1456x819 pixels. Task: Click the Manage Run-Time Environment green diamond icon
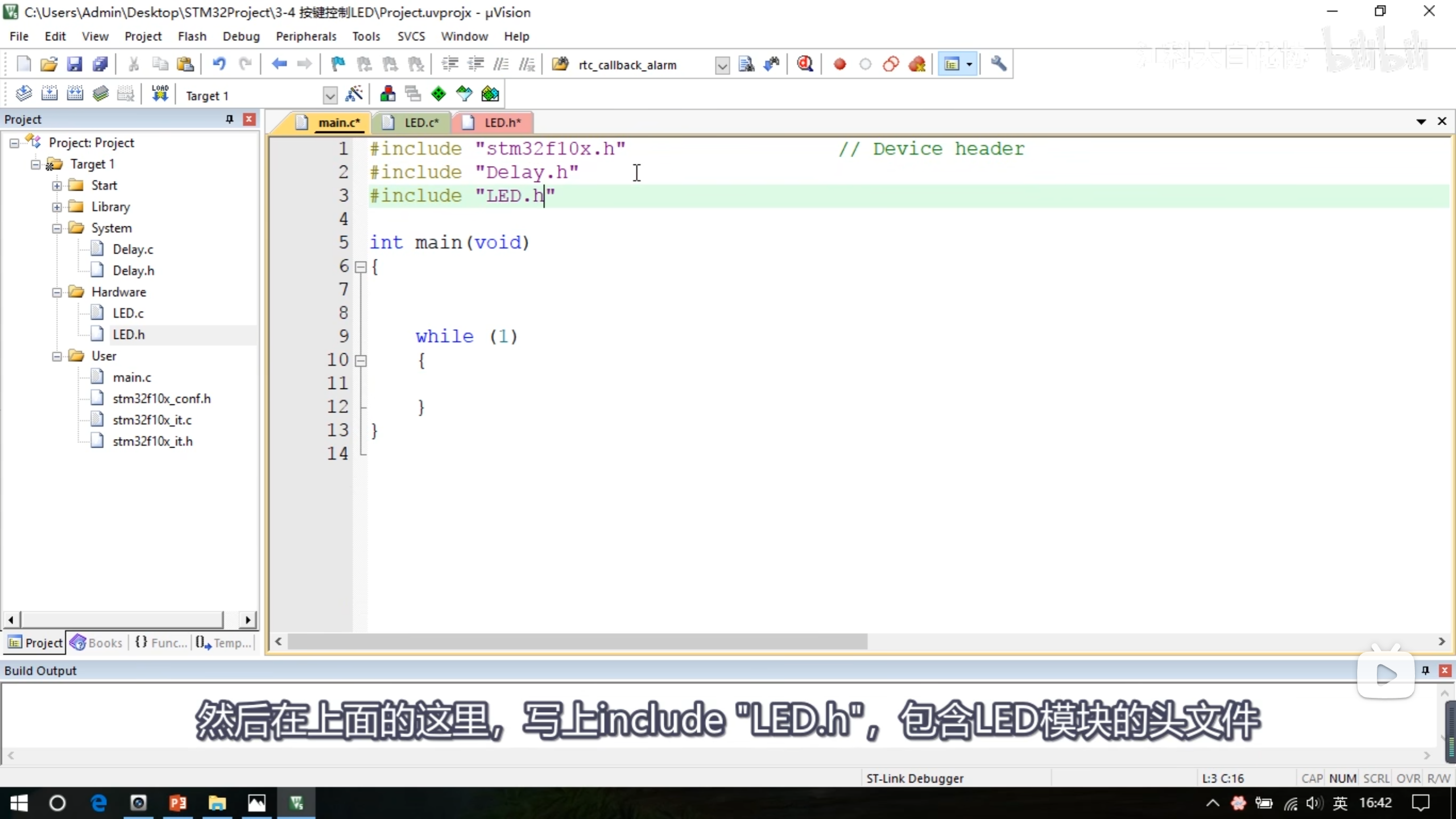439,94
